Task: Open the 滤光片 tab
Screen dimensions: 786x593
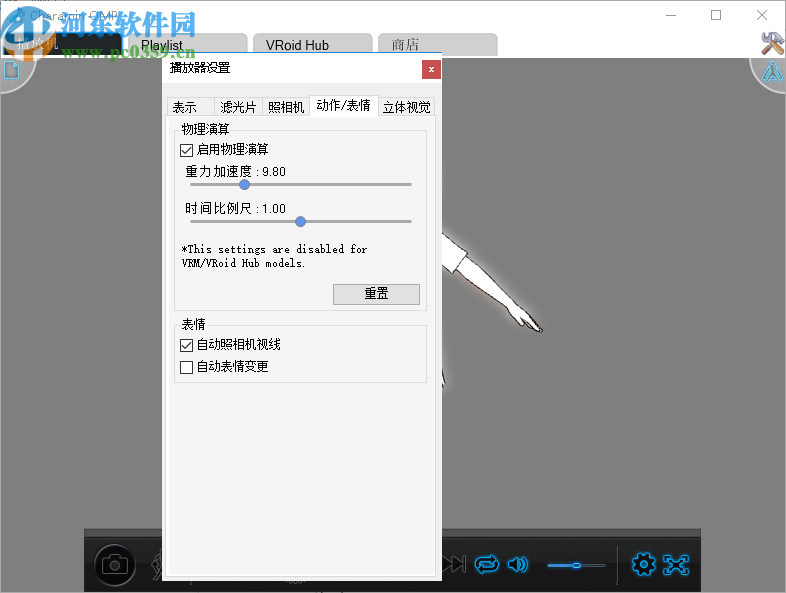Action: coord(238,107)
